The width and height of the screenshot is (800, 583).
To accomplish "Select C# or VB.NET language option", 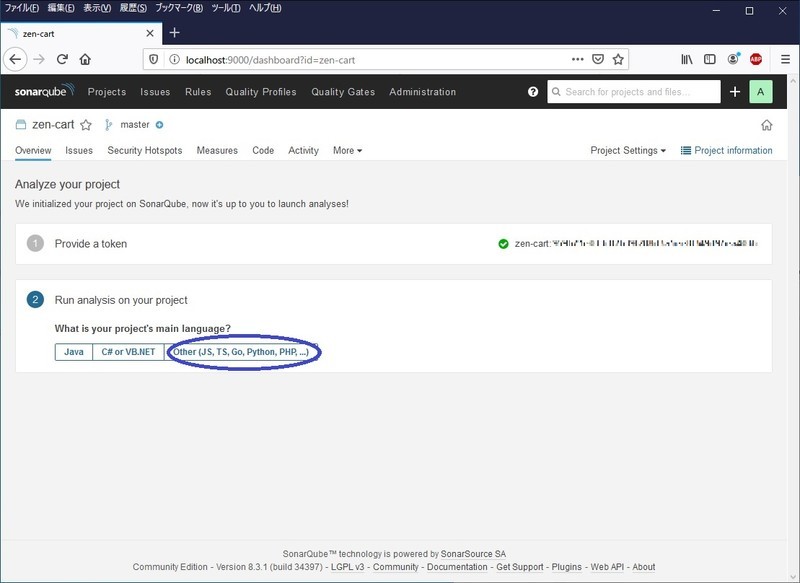I will 128,352.
